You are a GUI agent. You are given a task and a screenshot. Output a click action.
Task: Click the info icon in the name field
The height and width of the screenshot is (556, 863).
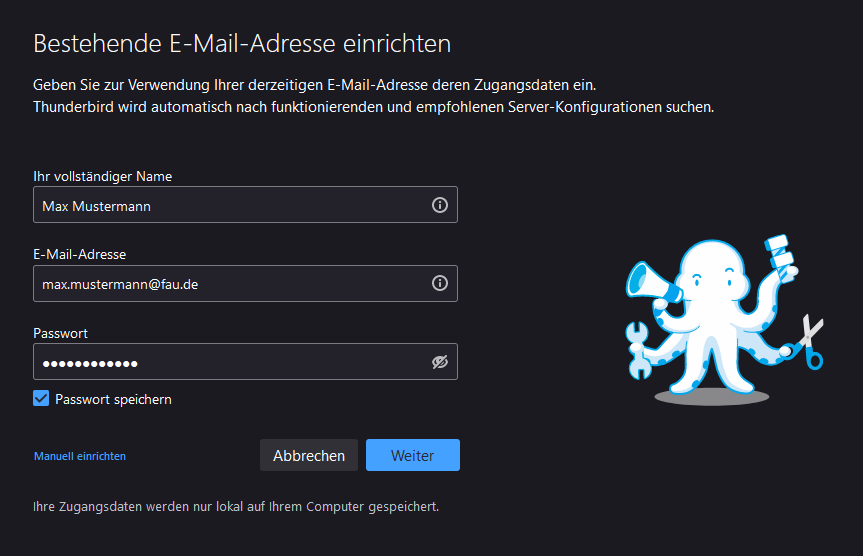pyautogui.click(x=439, y=205)
